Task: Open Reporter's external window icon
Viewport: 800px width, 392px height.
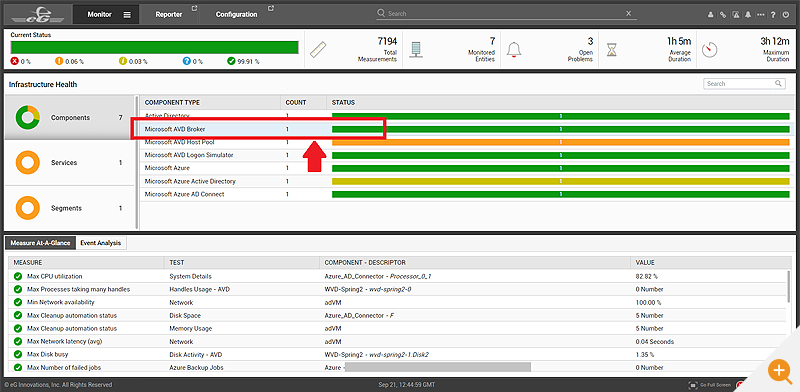Action: pyautogui.click(x=194, y=8)
